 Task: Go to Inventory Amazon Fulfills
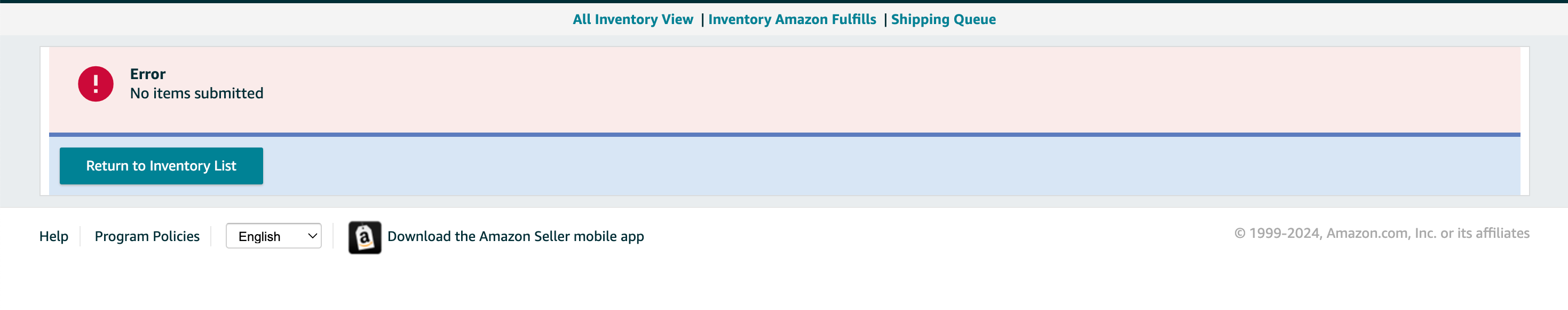point(792,19)
